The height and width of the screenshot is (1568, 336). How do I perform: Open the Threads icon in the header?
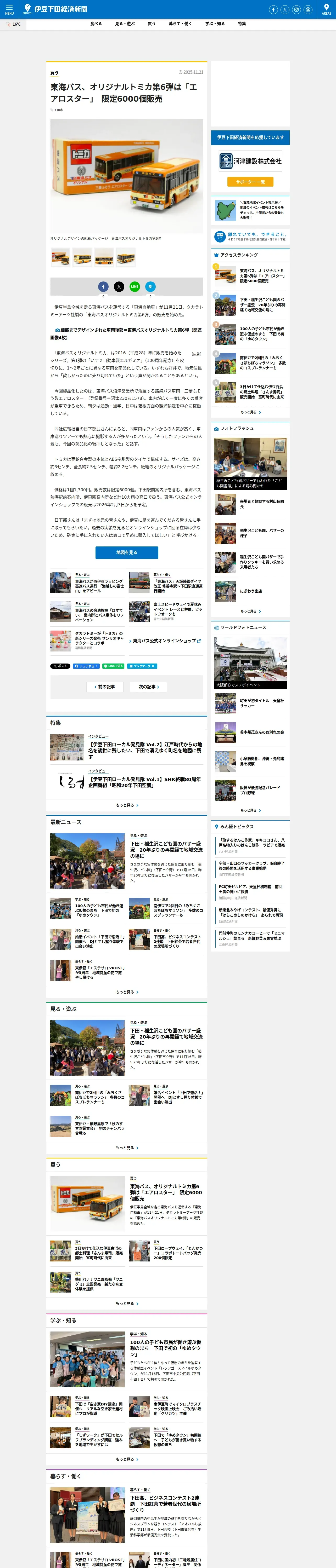(x=308, y=10)
